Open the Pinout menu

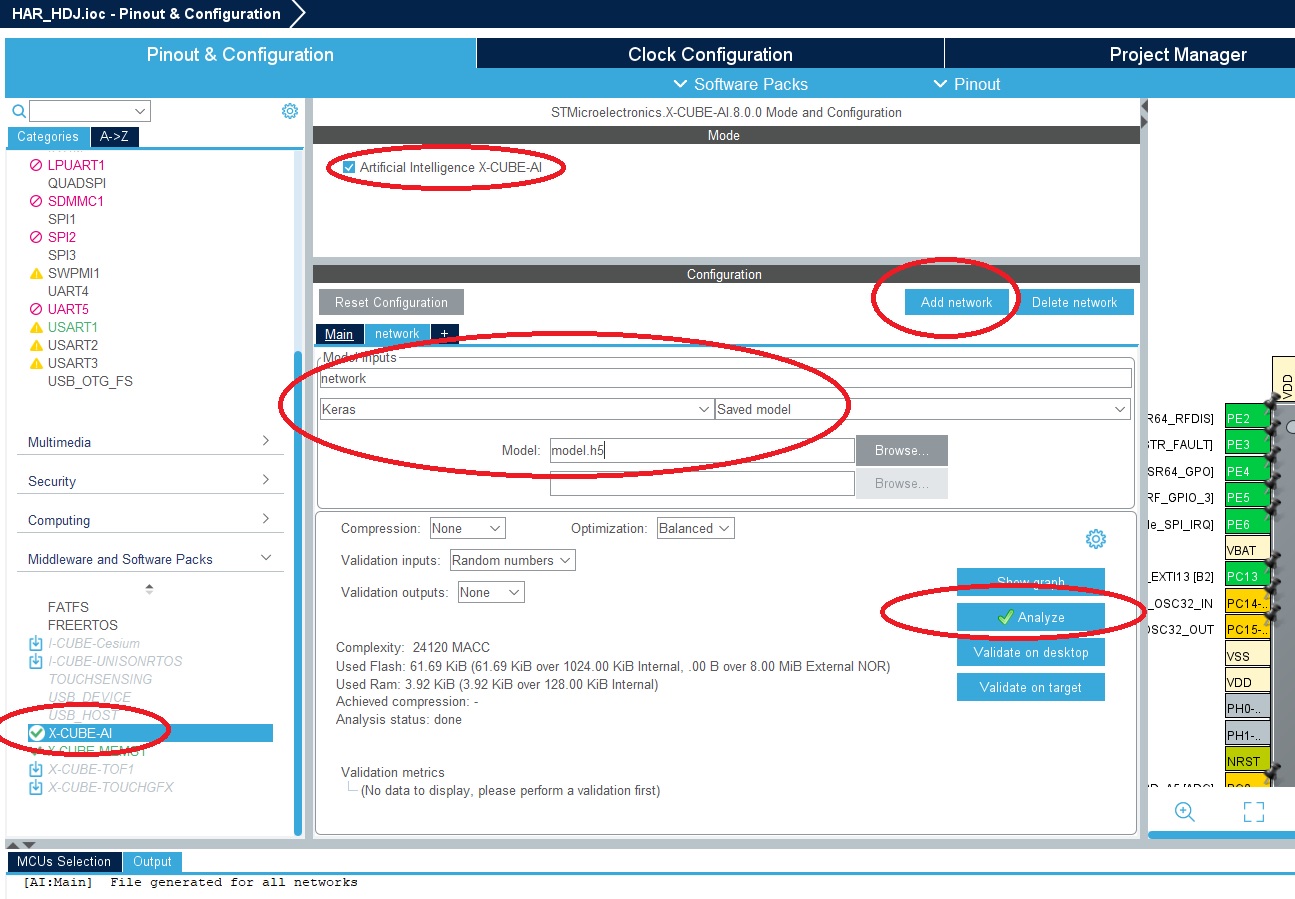(966, 84)
